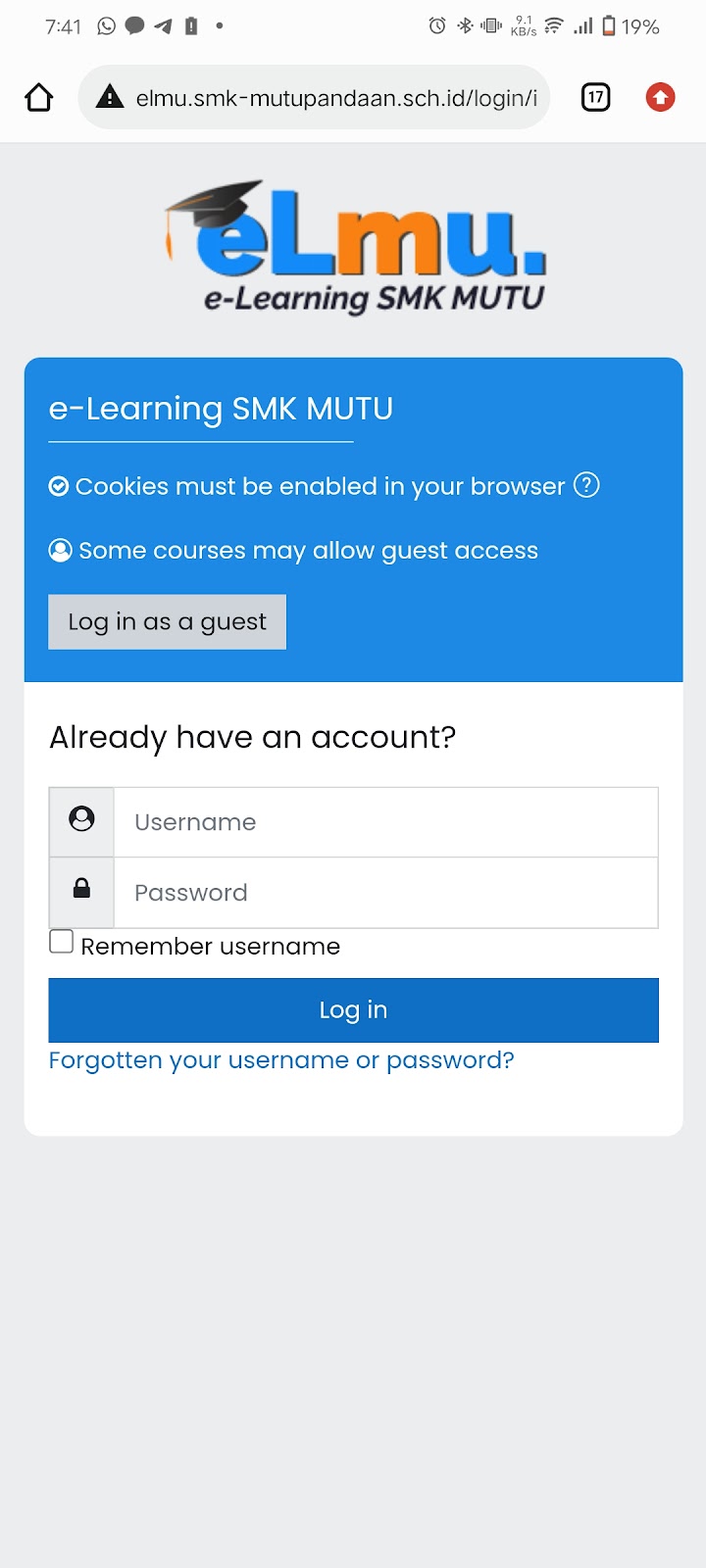Tap the browser address bar URL

coord(336,98)
